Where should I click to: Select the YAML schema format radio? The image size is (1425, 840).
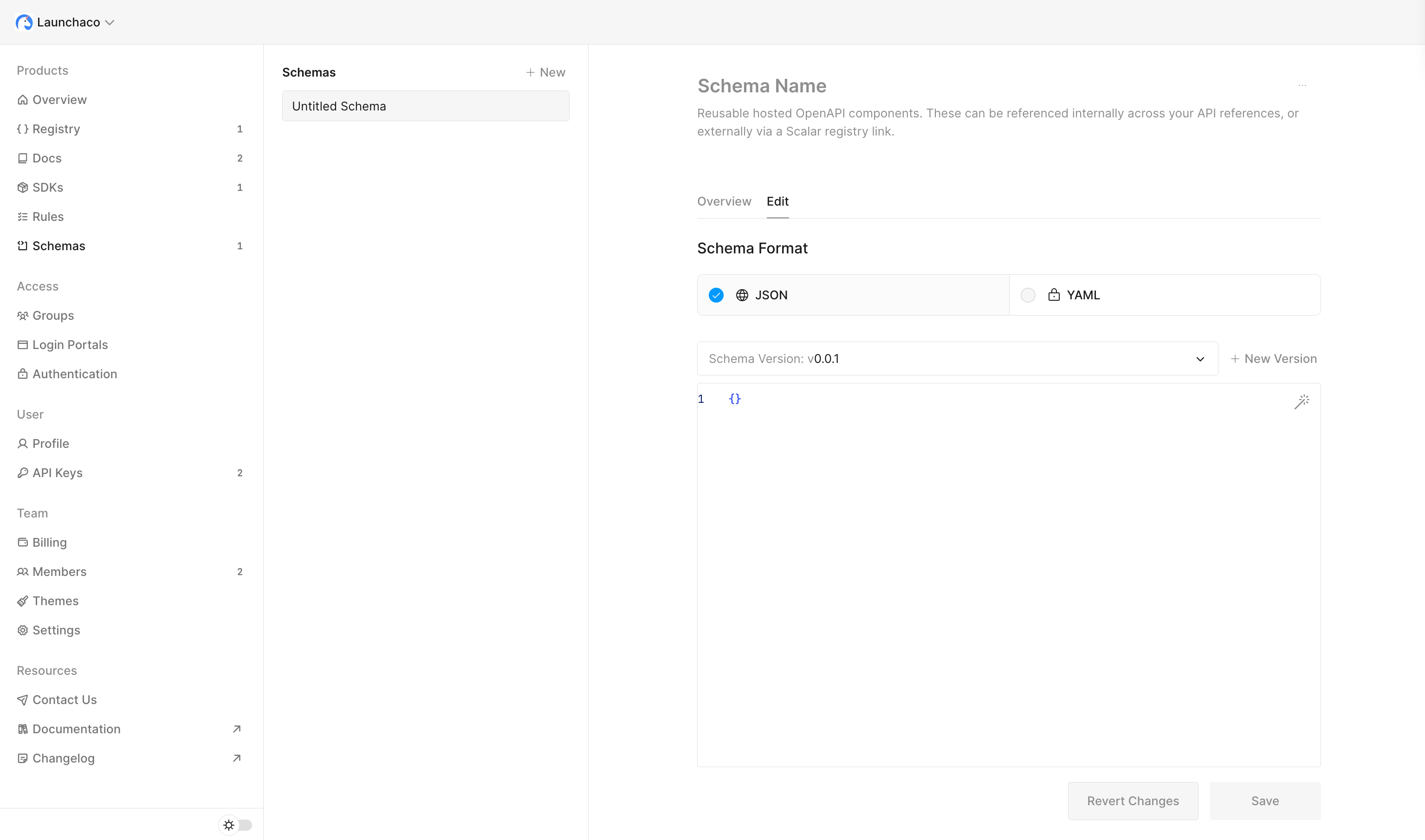tap(1028, 295)
